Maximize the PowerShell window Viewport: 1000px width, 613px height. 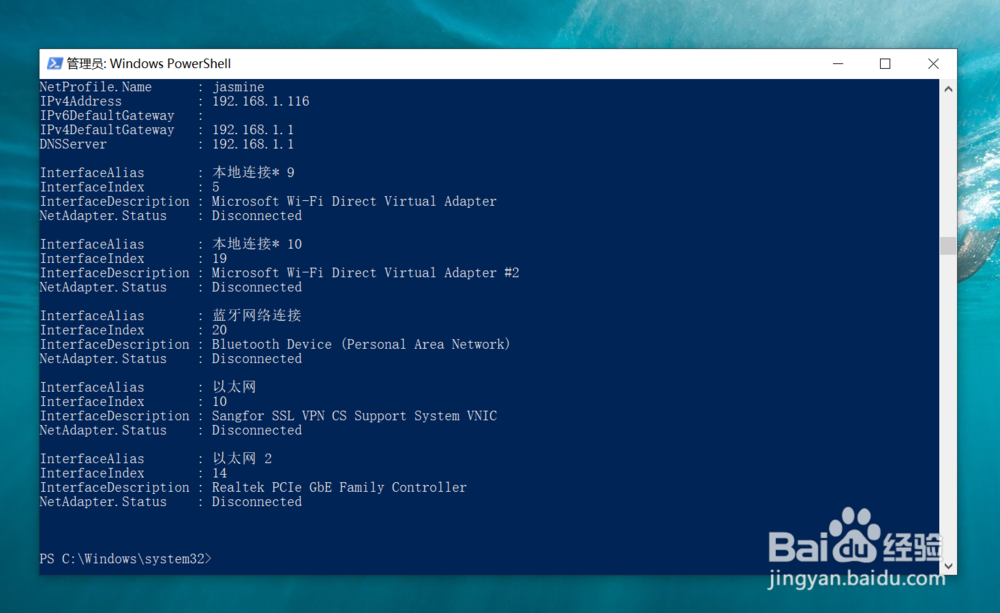[x=885, y=64]
